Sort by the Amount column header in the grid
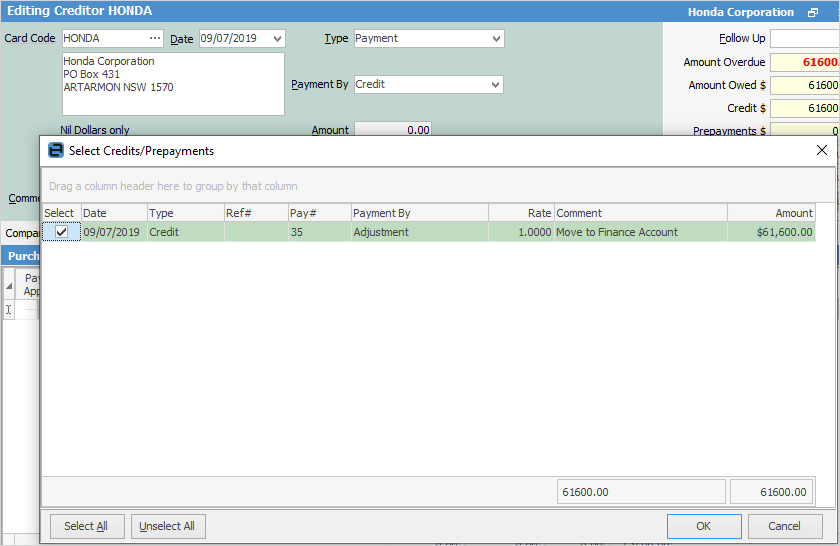The image size is (840, 546). pyautogui.click(x=771, y=213)
